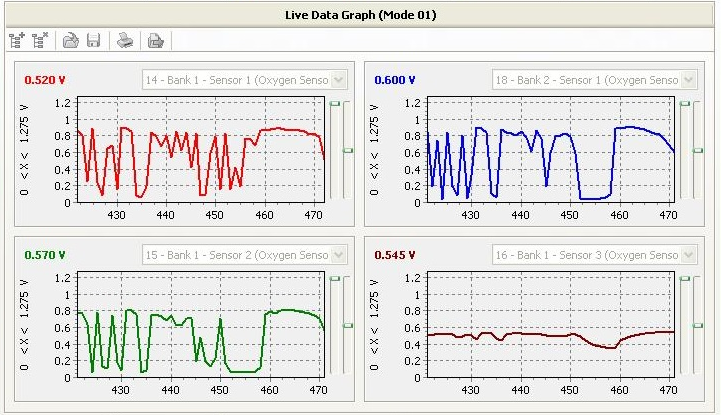Click the print preview icon
Screen dimensions: 721x415
(156, 41)
